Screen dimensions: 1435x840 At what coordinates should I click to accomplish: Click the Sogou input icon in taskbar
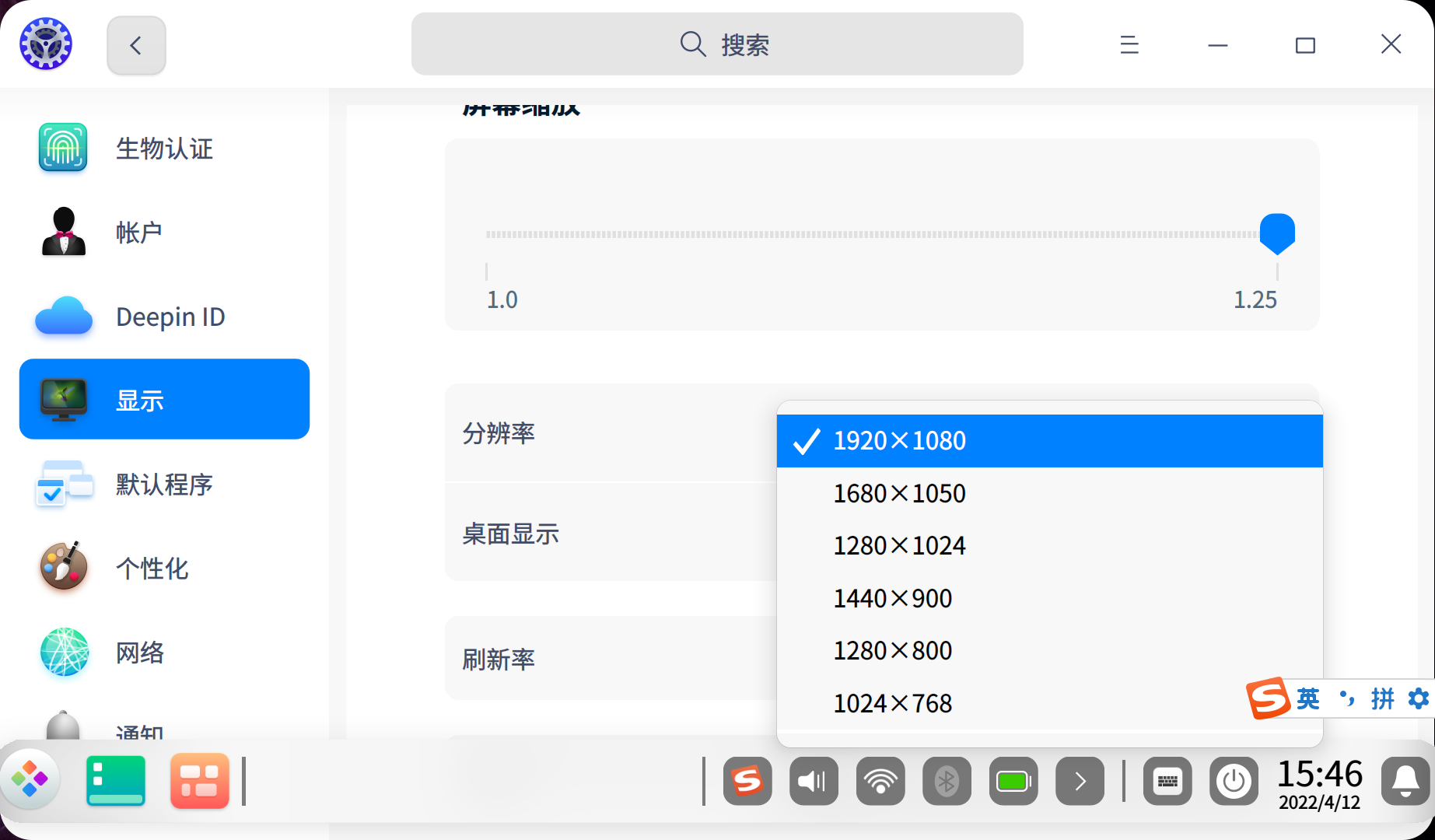(x=747, y=781)
